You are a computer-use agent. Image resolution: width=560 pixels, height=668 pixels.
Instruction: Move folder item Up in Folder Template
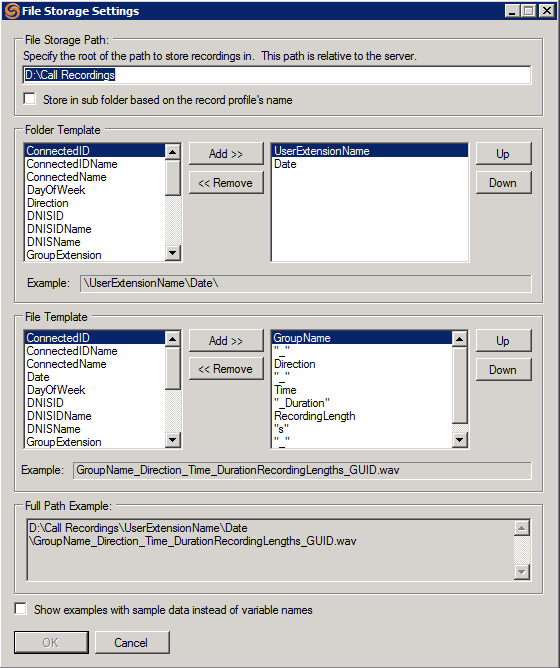click(x=503, y=154)
